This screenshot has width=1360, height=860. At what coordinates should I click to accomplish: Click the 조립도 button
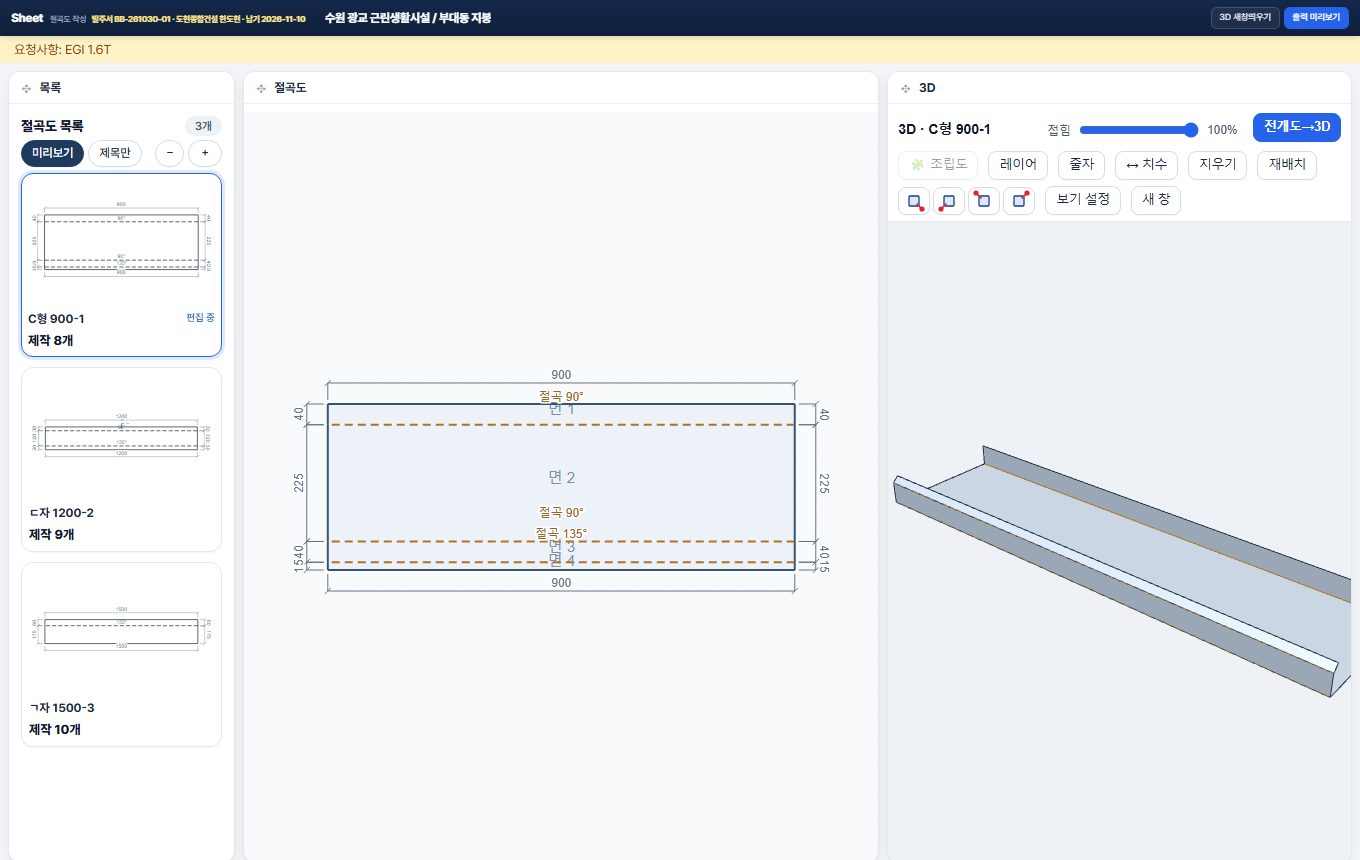click(938, 165)
